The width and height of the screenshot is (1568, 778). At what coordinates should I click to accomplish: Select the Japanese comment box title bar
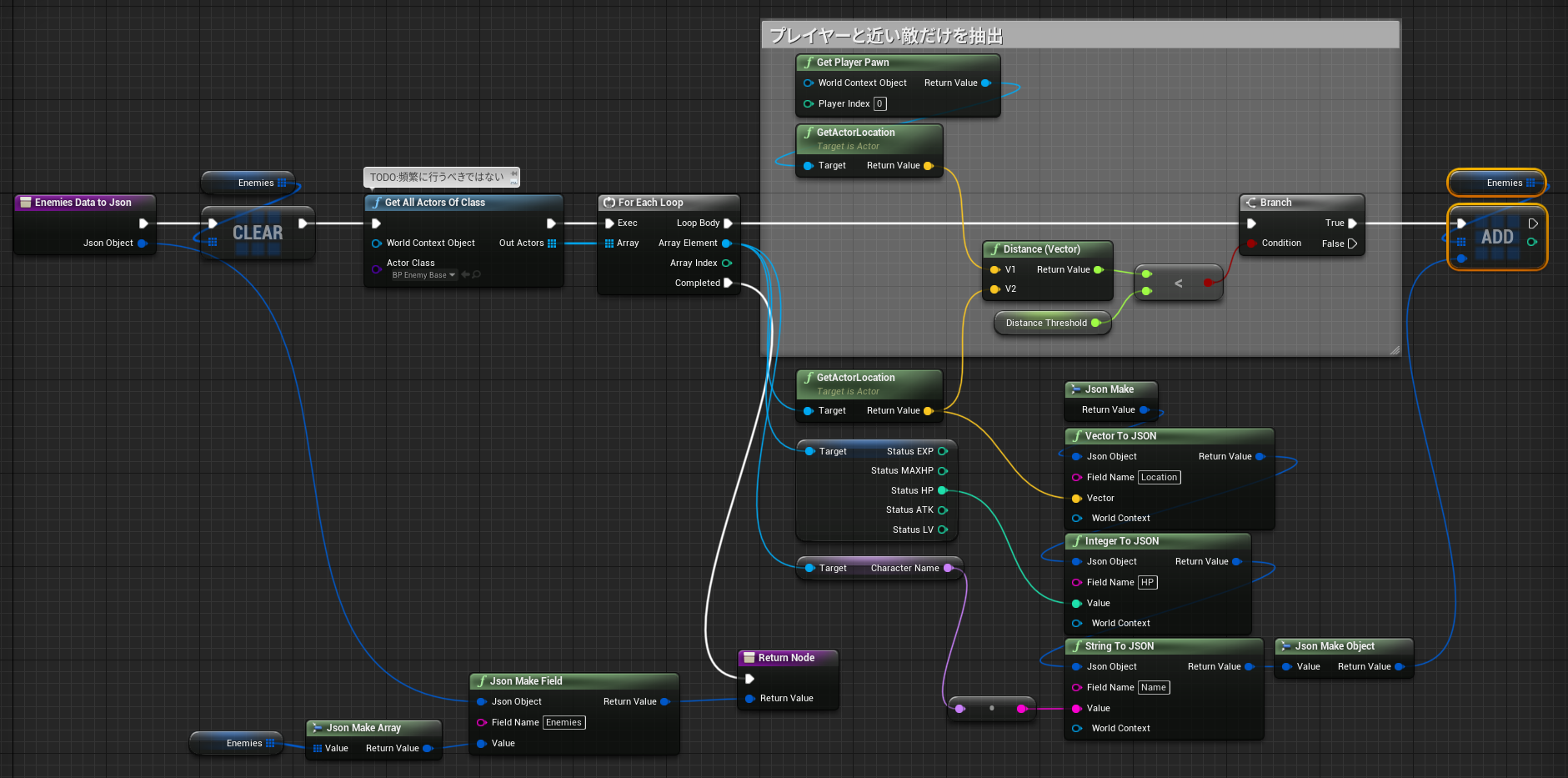point(1080,35)
